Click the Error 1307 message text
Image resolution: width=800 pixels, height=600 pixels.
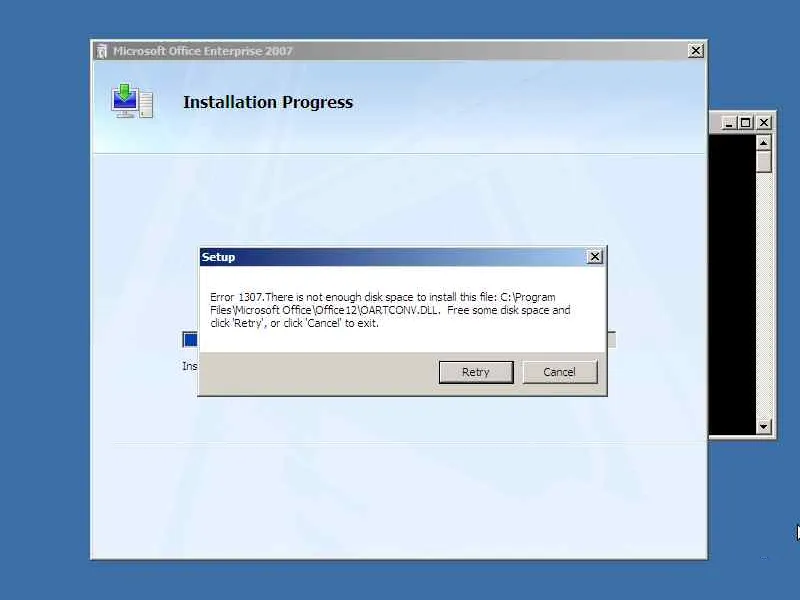pos(390,310)
